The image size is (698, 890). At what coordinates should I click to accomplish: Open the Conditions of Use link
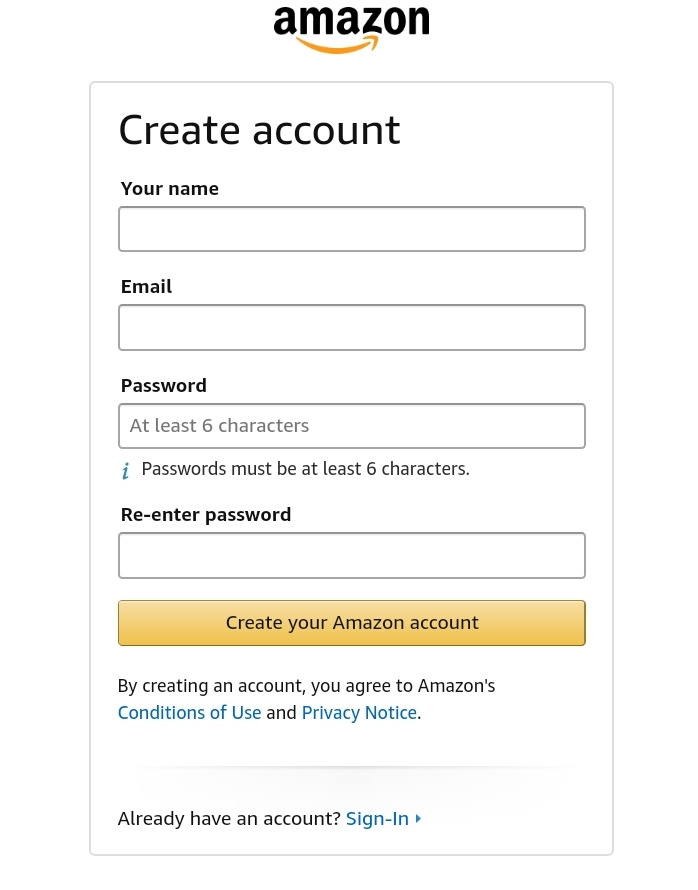(x=189, y=713)
